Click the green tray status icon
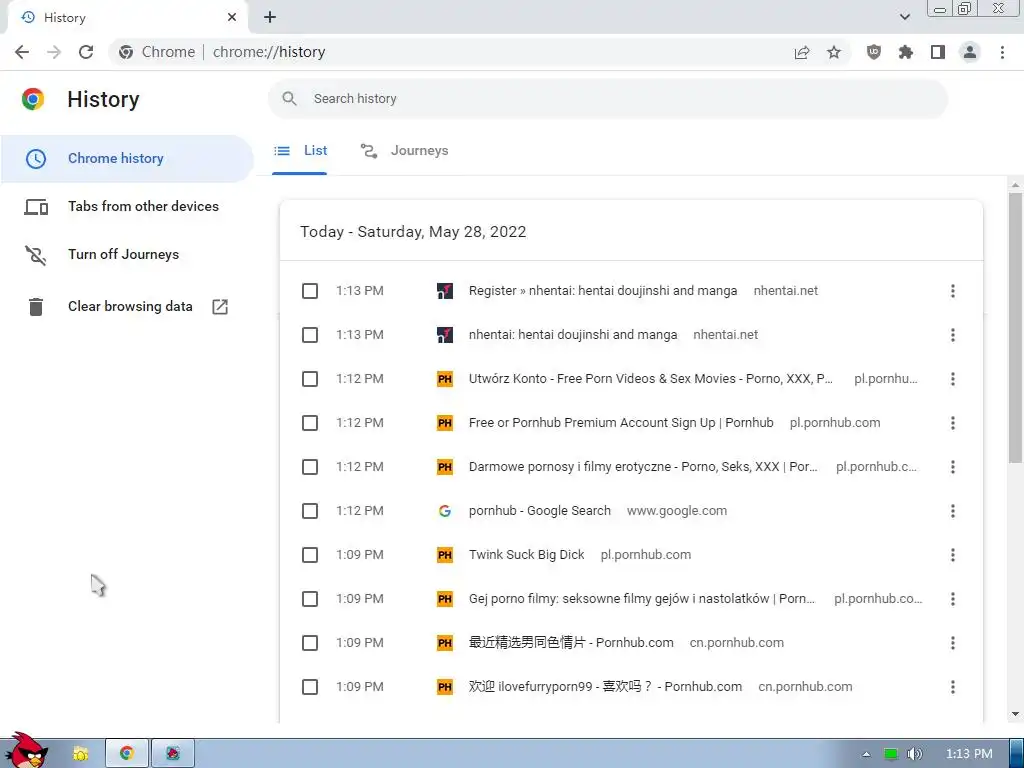This screenshot has width=1024, height=768. coord(891,754)
